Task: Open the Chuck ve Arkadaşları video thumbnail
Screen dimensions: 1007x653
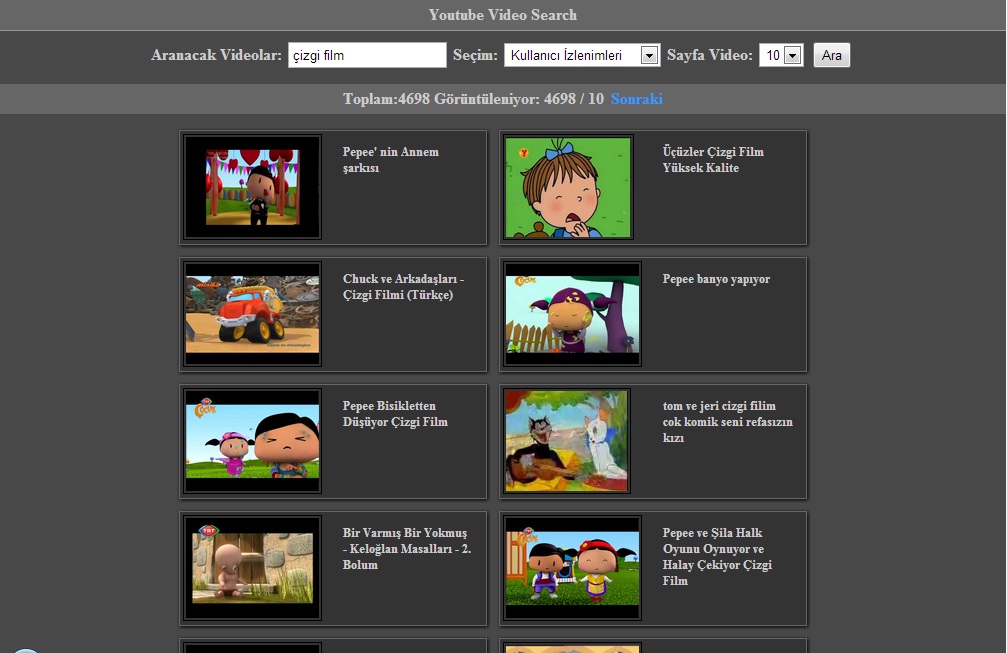Action: (x=252, y=314)
